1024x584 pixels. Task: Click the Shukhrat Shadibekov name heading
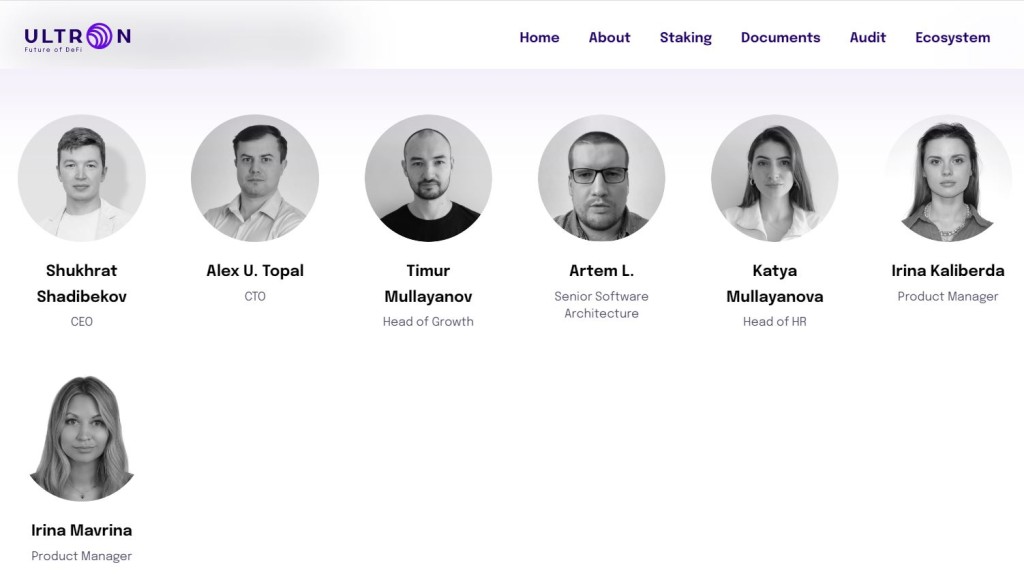coord(82,284)
